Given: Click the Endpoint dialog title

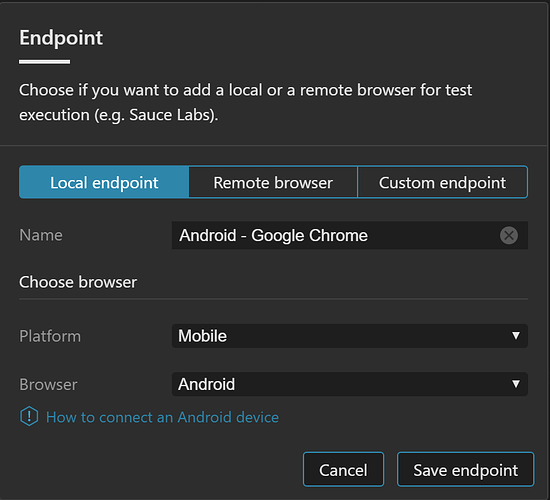Looking at the screenshot, I should [x=61, y=38].
